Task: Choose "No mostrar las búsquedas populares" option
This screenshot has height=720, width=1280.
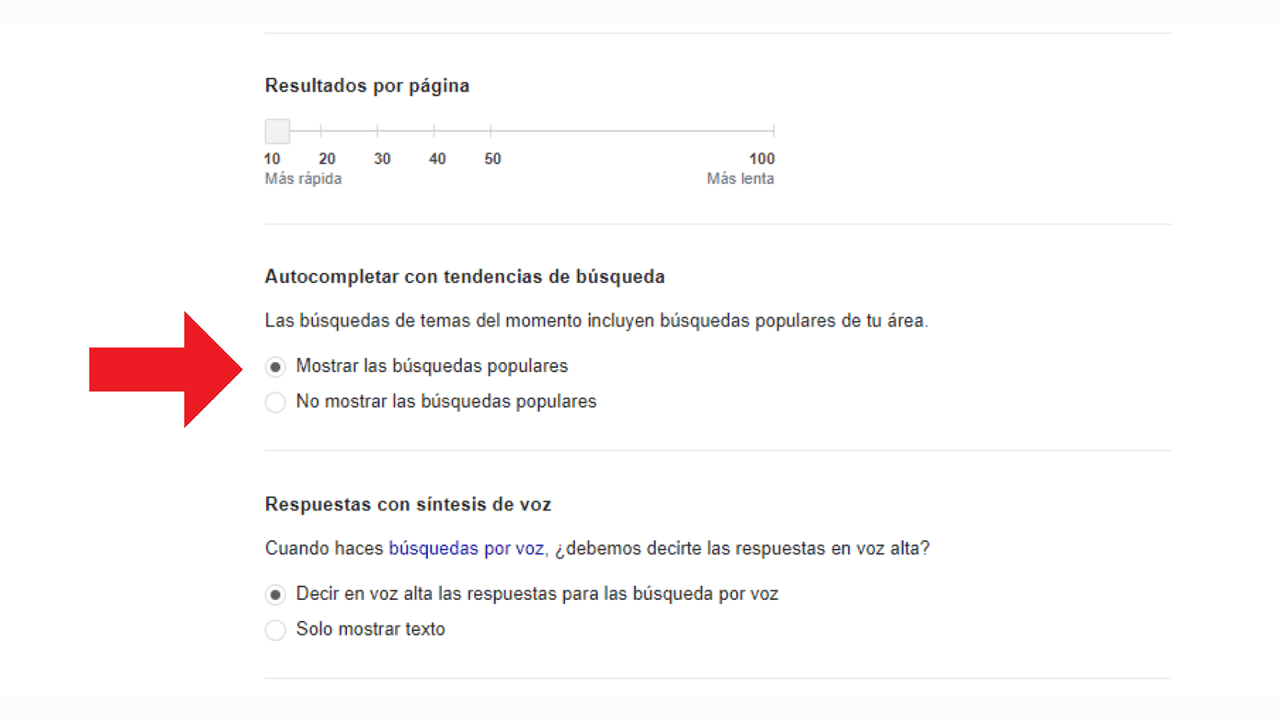Action: point(275,402)
